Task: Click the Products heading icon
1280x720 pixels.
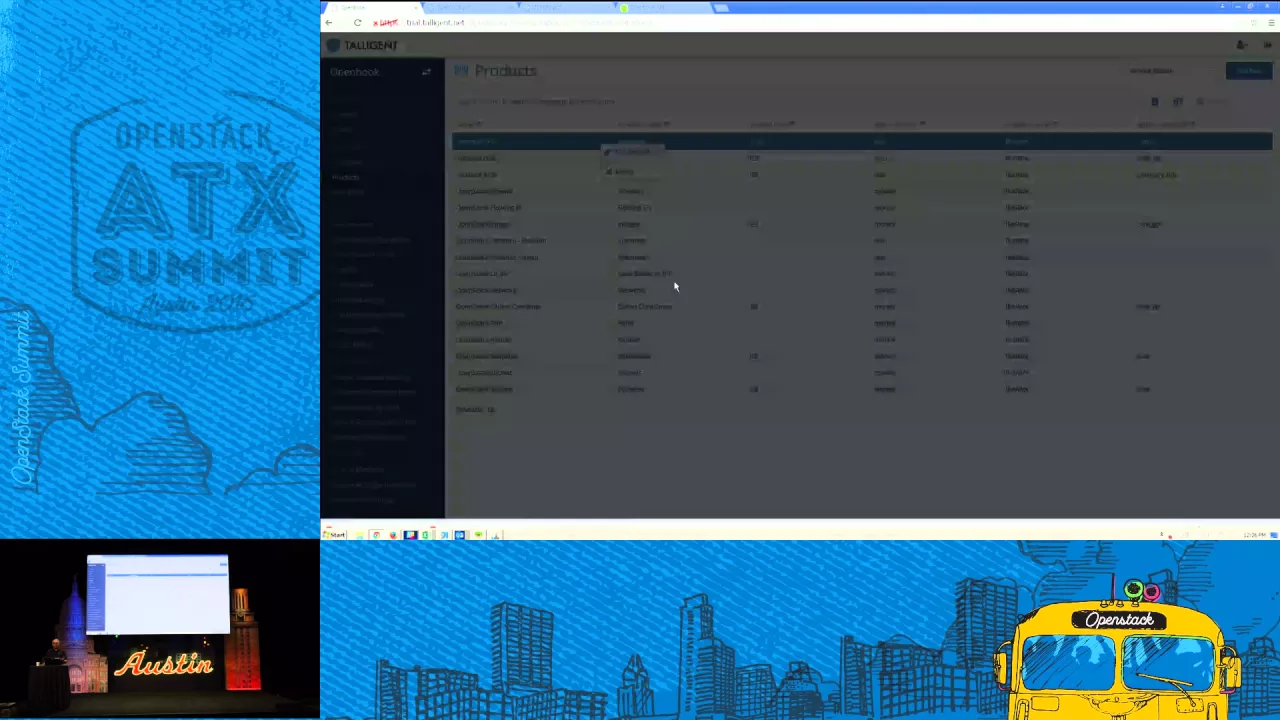Action: 461,70
